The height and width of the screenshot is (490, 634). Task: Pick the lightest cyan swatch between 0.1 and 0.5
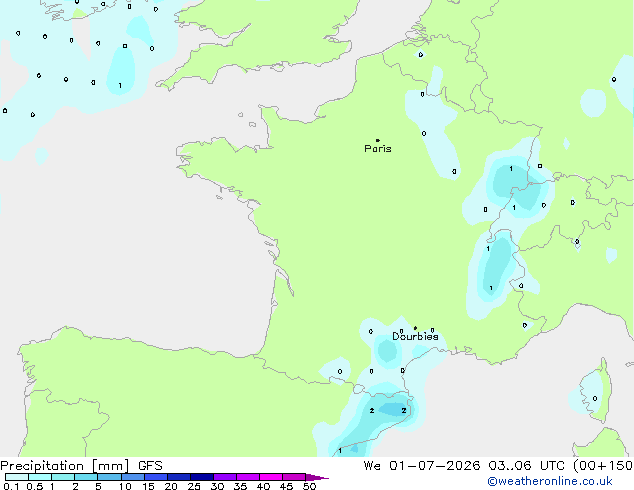point(17,477)
